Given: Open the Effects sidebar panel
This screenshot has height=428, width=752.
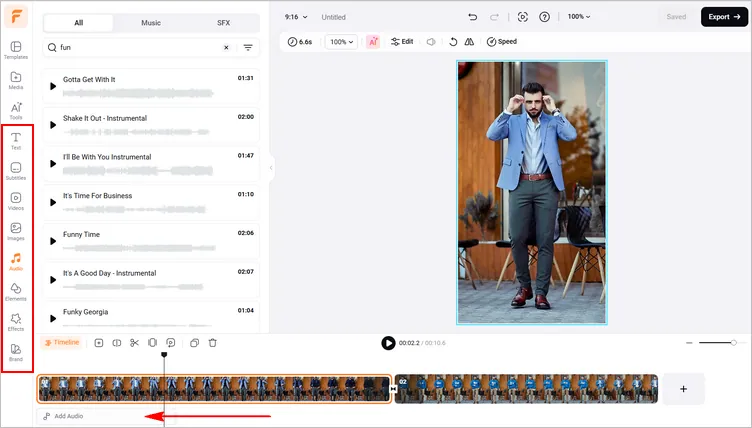Looking at the screenshot, I should click(16, 322).
